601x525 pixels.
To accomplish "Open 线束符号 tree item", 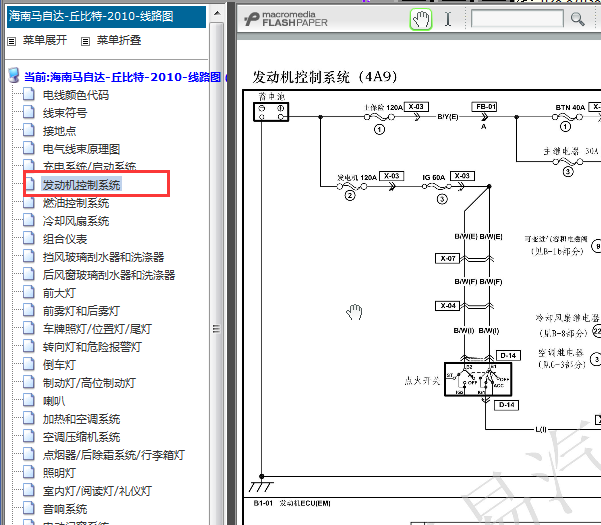I will pos(65,113).
